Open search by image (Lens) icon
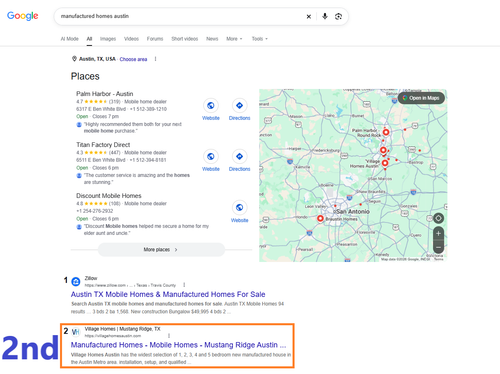The width and height of the screenshot is (500, 374). click(338, 16)
